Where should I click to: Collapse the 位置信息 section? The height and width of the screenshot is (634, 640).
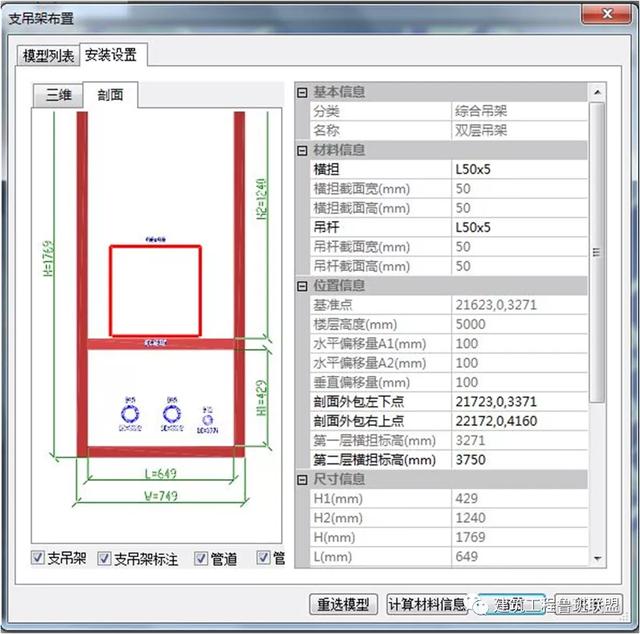click(301, 285)
